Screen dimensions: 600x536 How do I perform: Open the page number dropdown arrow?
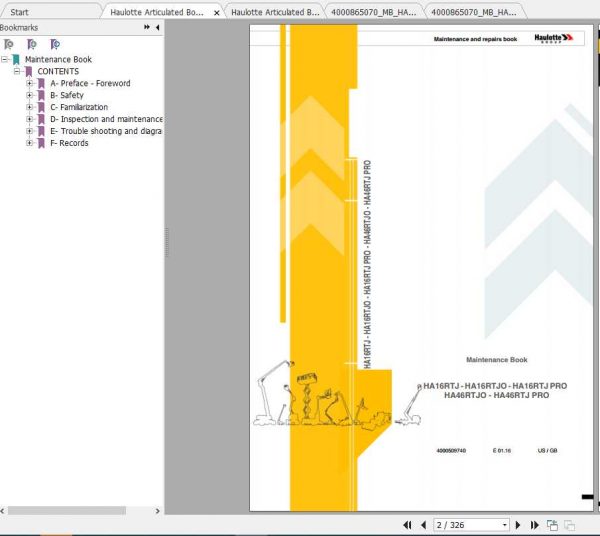[x=505, y=525]
